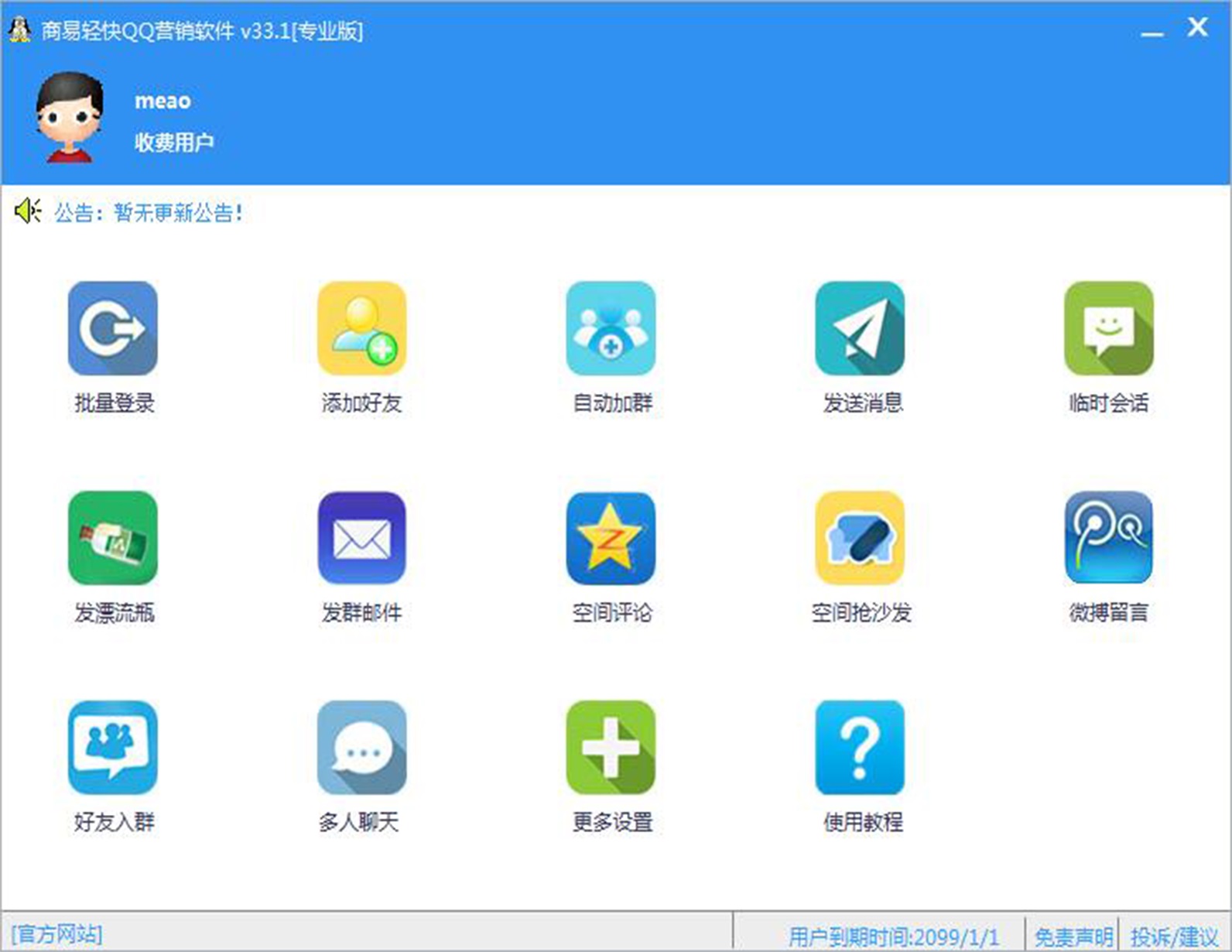The image size is (1232, 952).
Task: Close the window with the X button
Action: pos(1198,28)
